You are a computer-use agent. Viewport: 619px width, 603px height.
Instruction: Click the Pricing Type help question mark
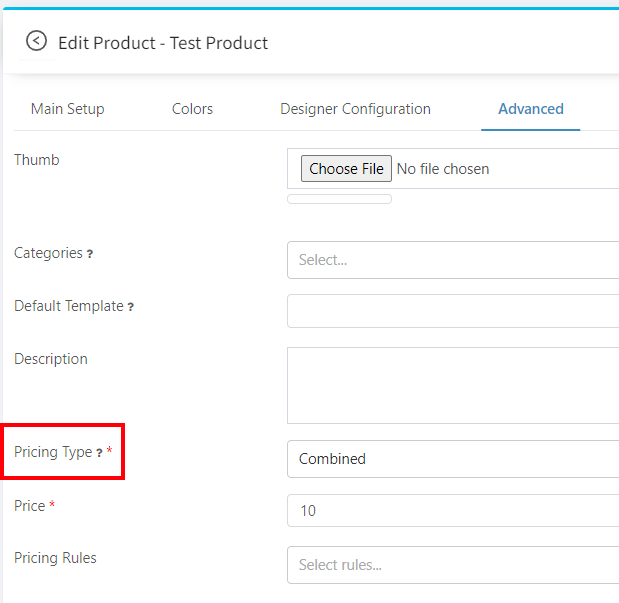(x=99, y=453)
